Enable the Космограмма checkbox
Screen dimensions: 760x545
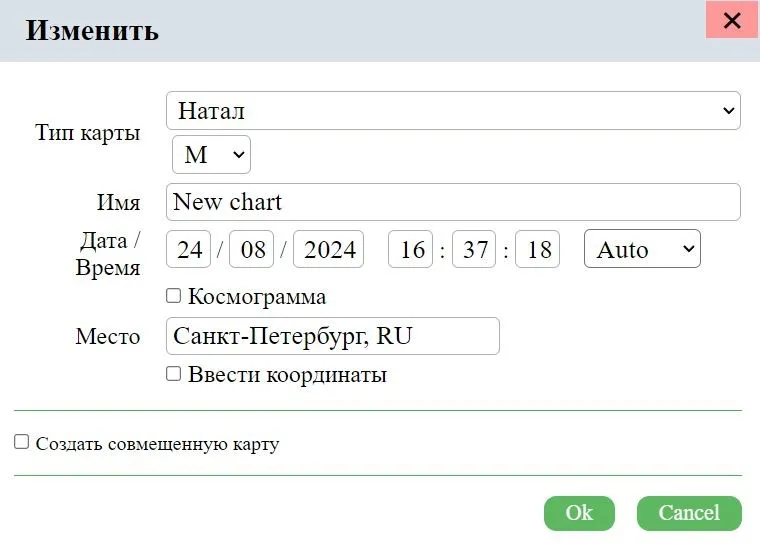[x=173, y=296]
